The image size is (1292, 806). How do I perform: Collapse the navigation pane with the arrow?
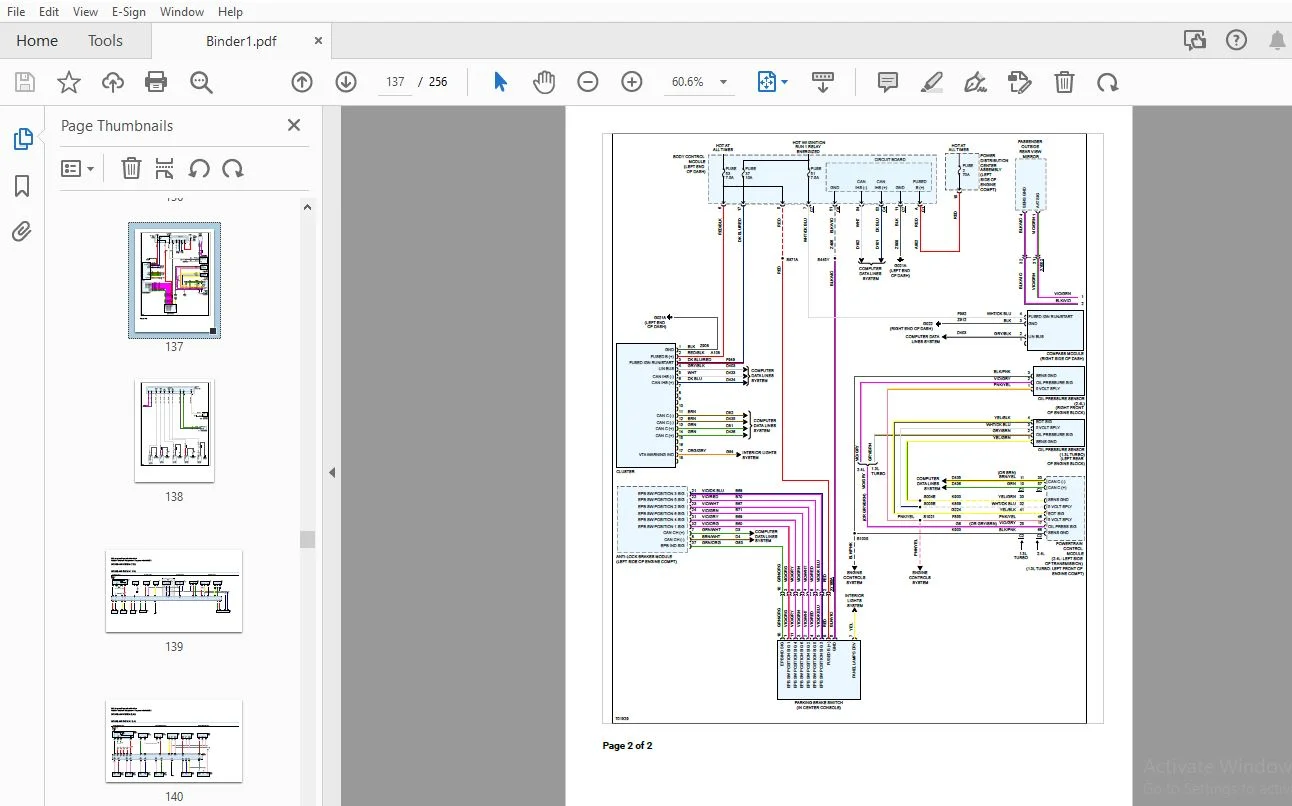point(331,472)
